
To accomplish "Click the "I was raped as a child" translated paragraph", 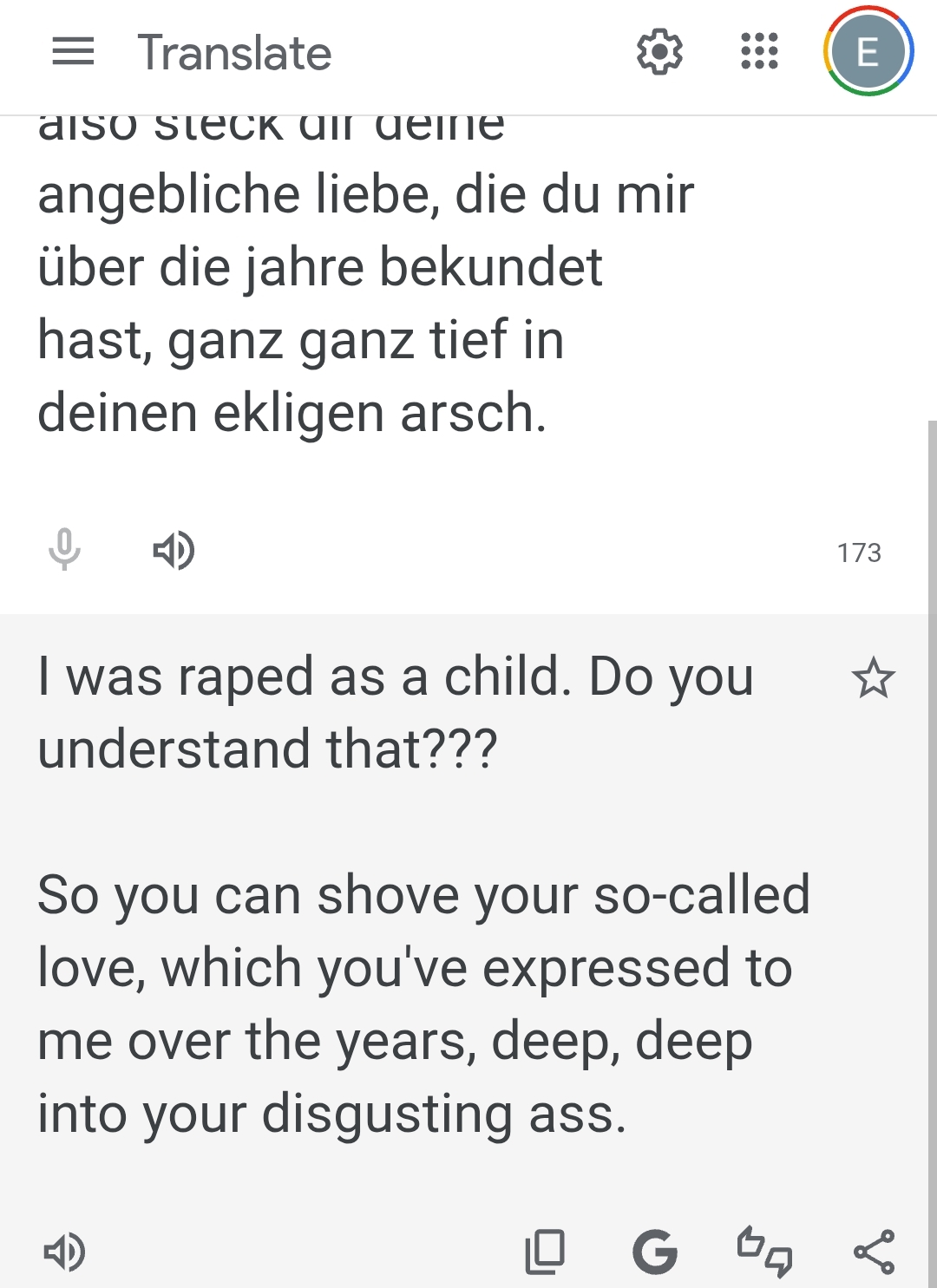I will tap(395, 713).
